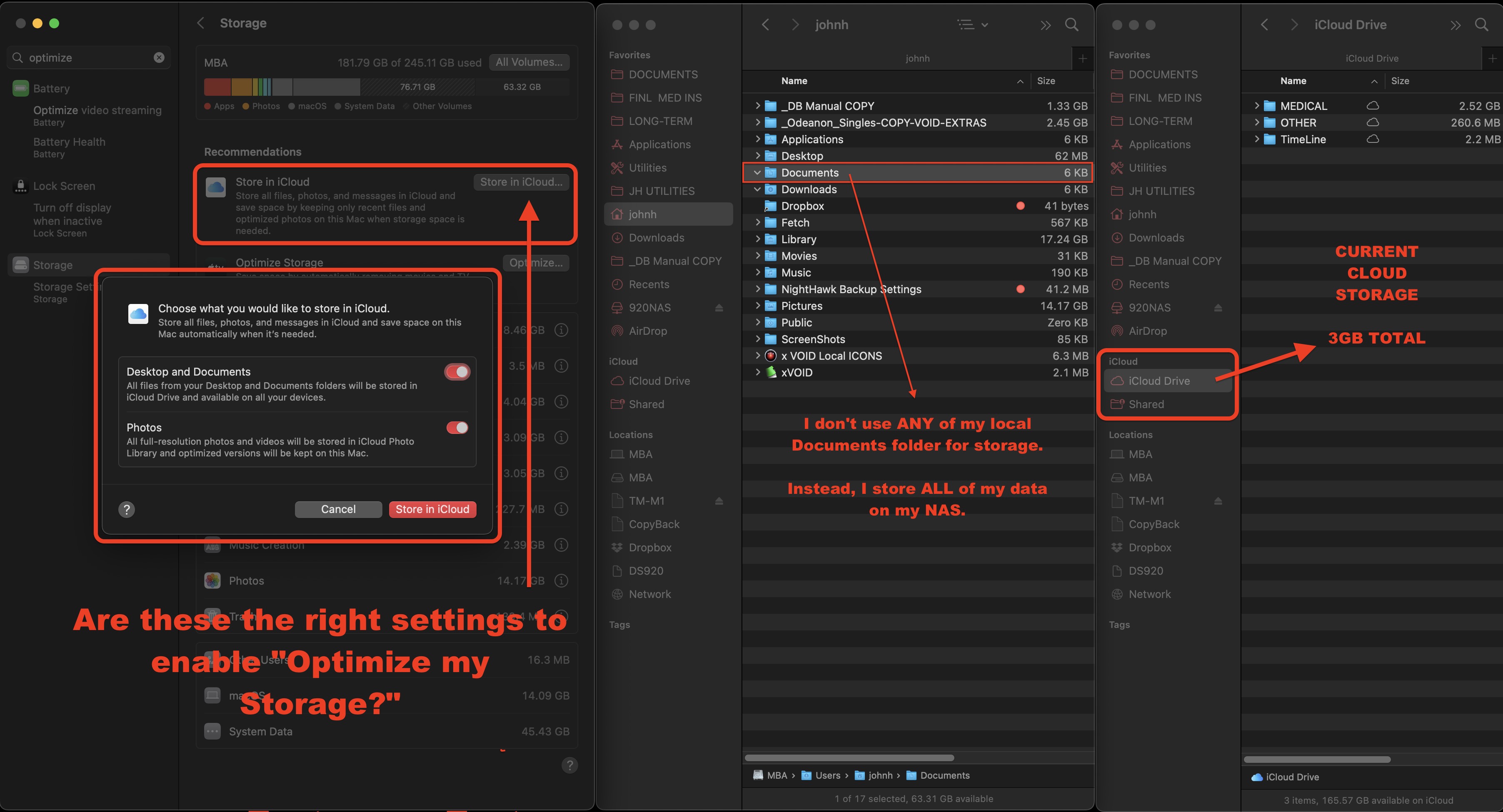Viewport: 1503px width, 812px height.
Task: Select Storage in settings sidebar
Action: point(52,265)
